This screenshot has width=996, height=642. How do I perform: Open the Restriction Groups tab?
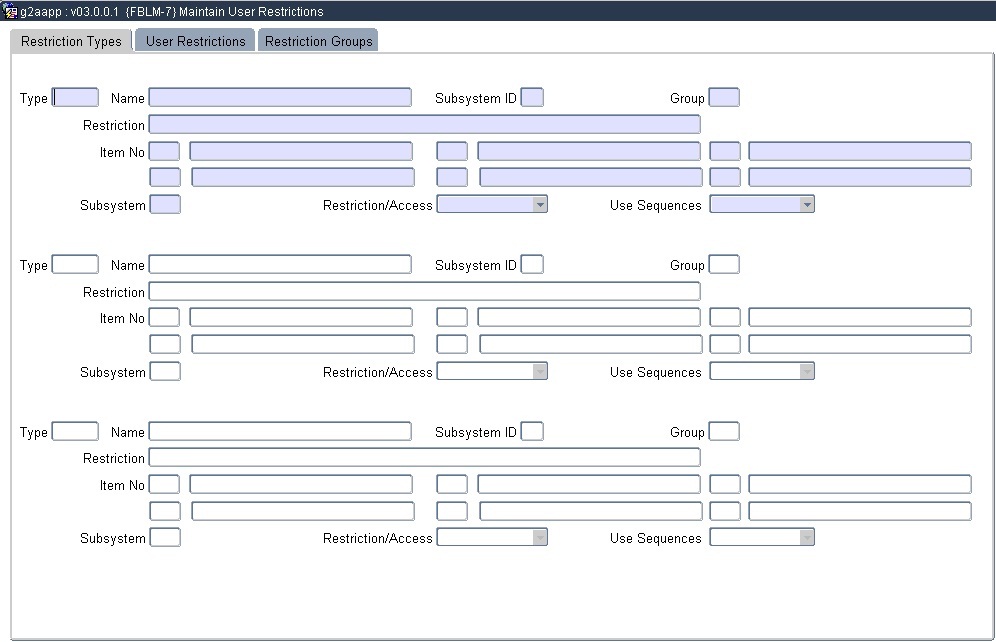pyautogui.click(x=318, y=41)
